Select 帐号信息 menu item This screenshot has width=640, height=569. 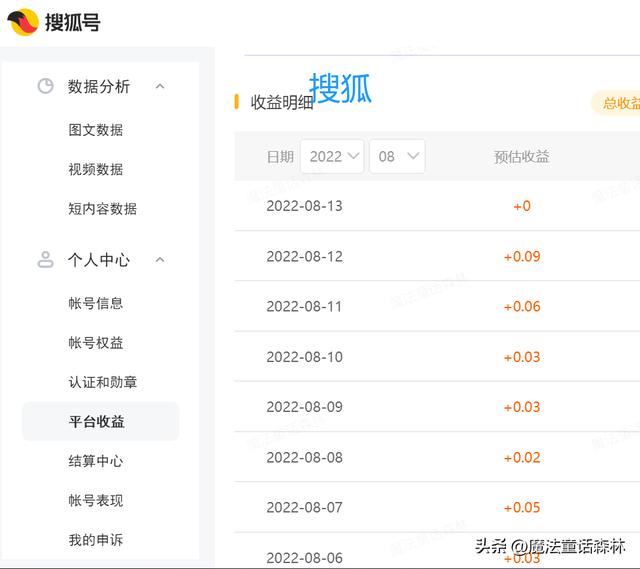click(96, 303)
